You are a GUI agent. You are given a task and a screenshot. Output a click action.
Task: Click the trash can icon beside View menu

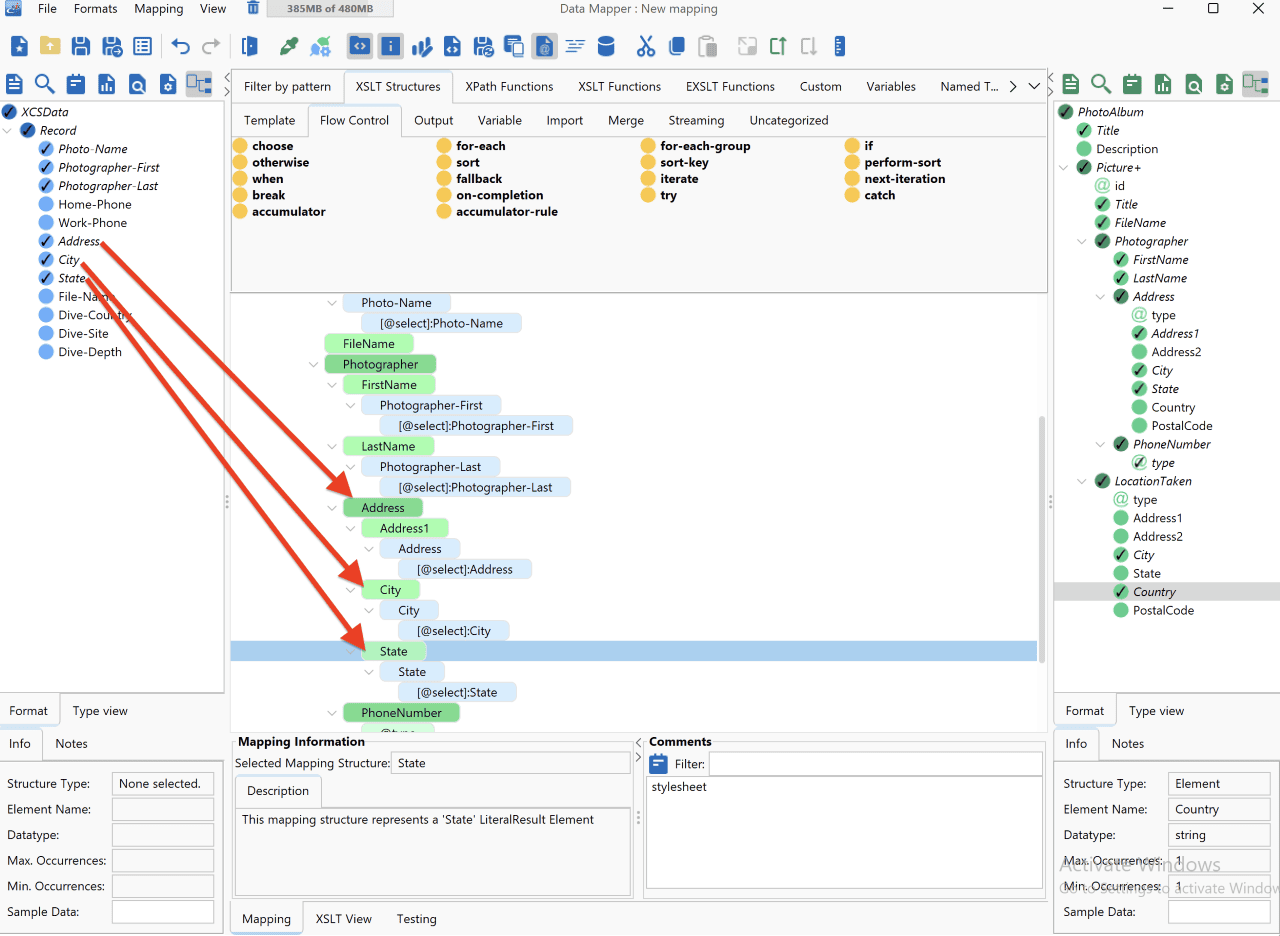253,8
